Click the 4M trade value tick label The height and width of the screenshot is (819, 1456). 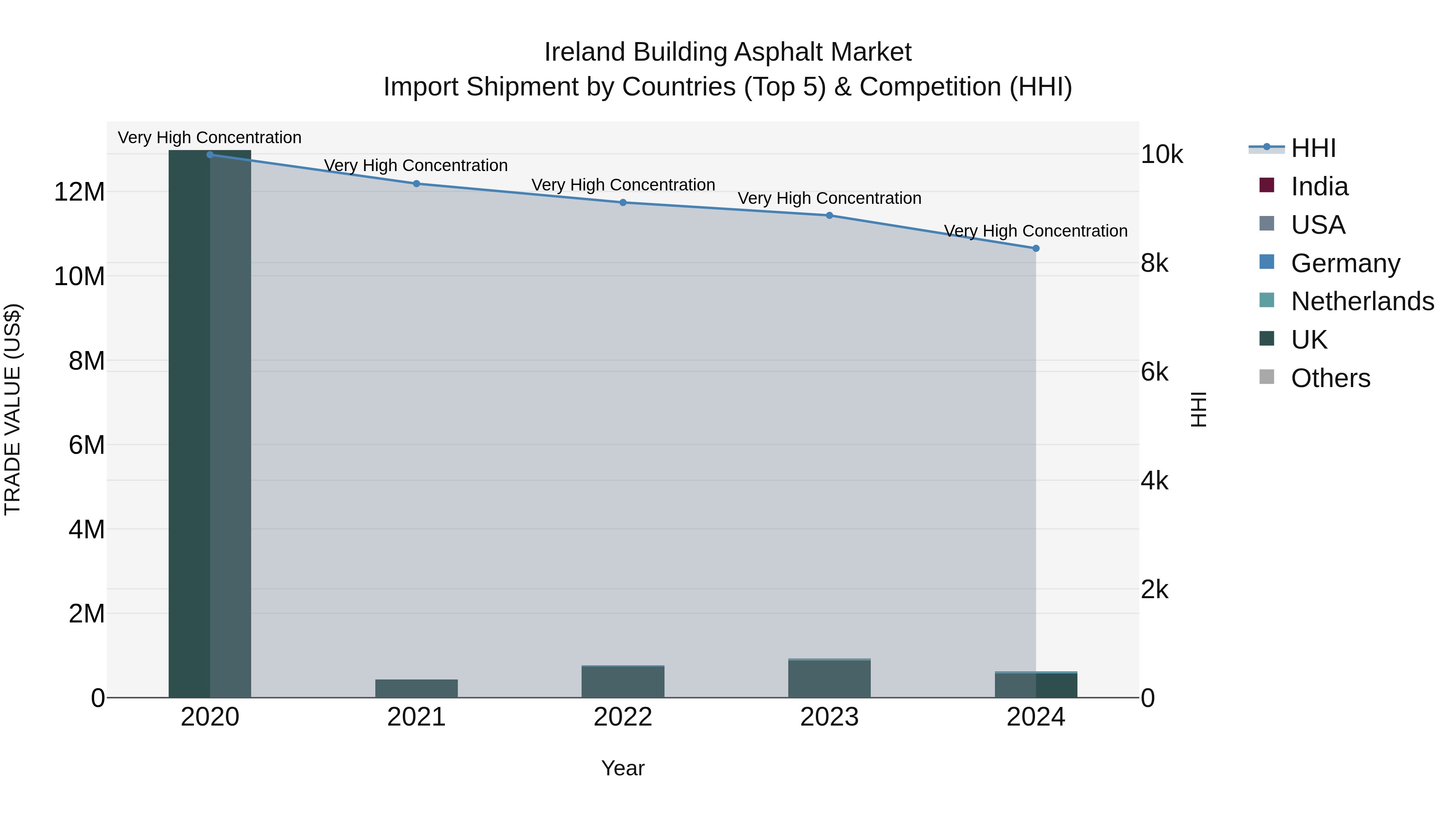click(87, 529)
